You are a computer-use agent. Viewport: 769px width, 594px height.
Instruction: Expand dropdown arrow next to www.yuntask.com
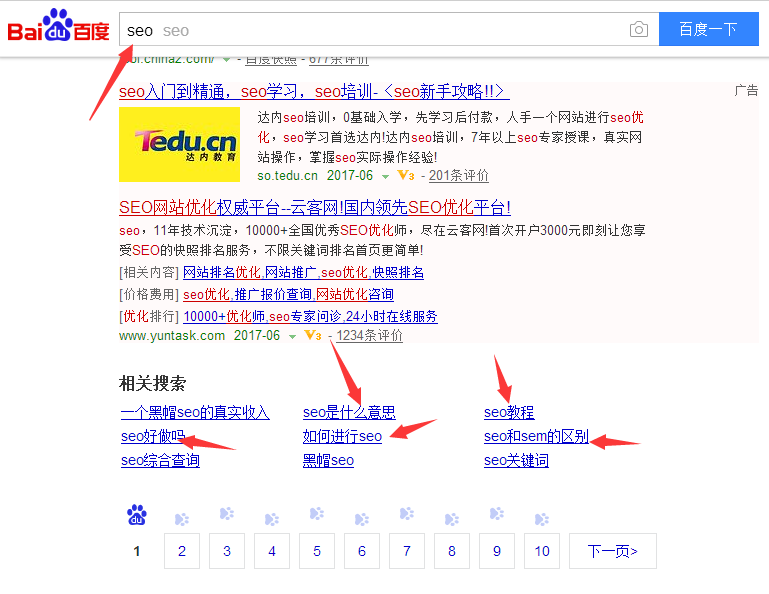click(292, 337)
